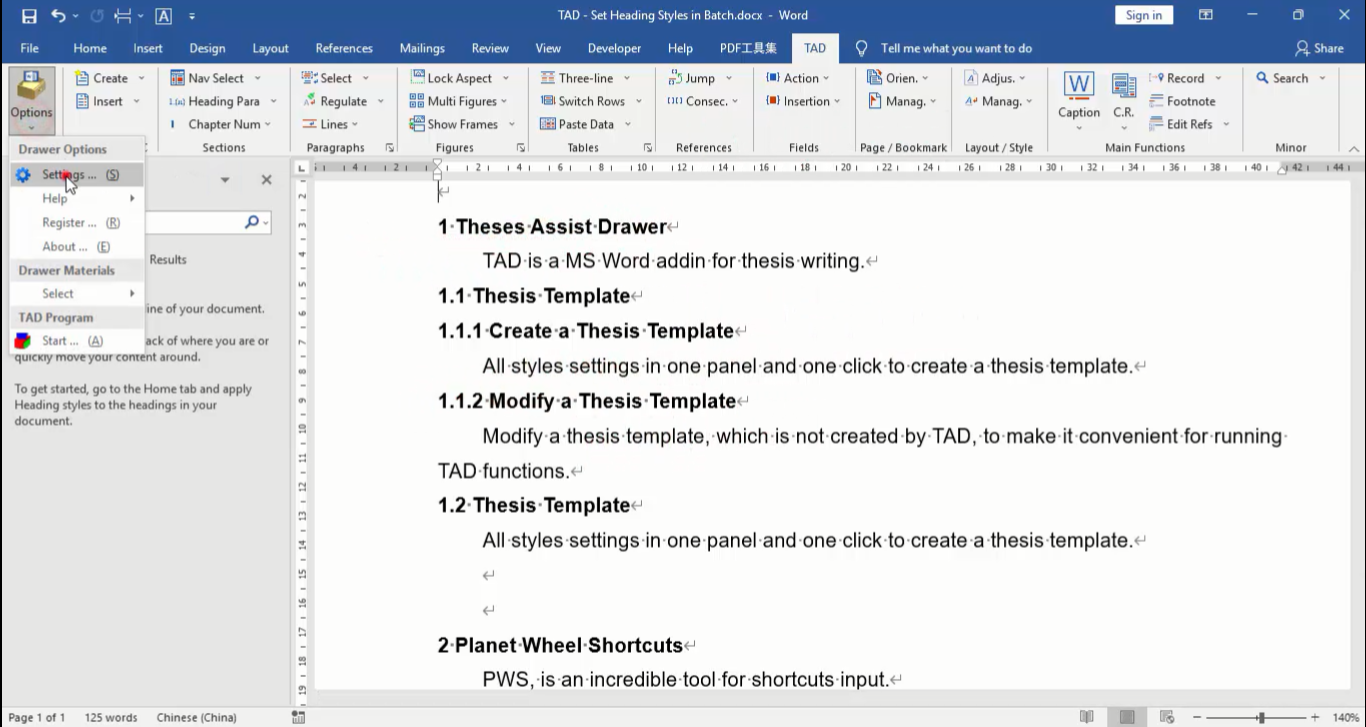Image resolution: width=1366 pixels, height=727 pixels.
Task: Click the Lines tool
Action: click(325, 124)
